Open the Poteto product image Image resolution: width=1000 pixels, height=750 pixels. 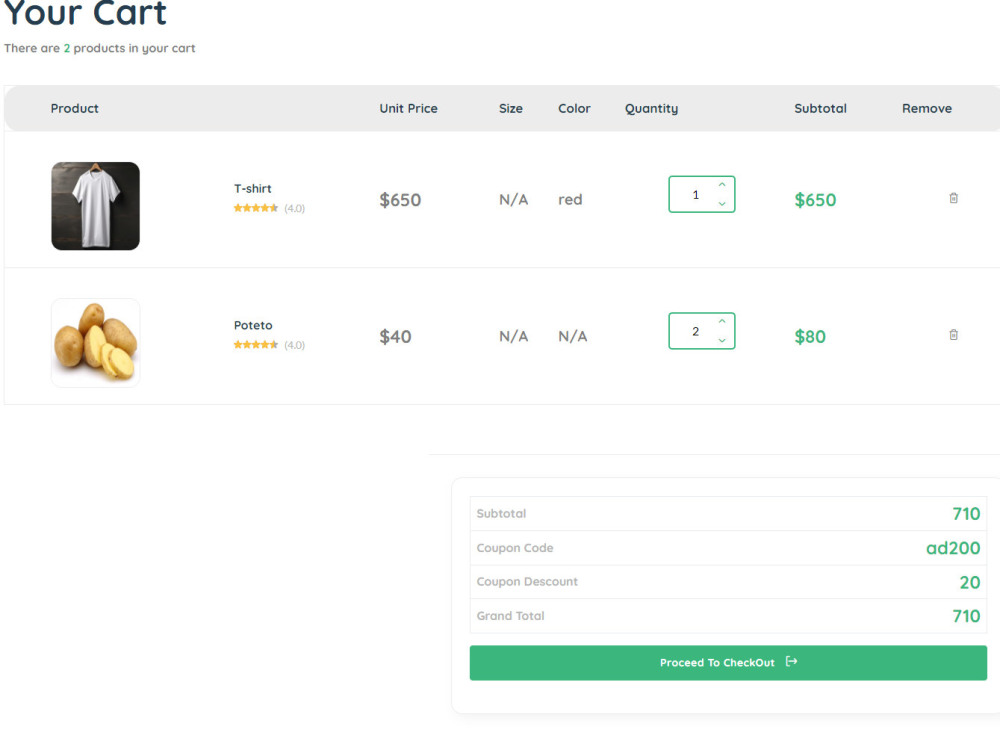(x=96, y=342)
